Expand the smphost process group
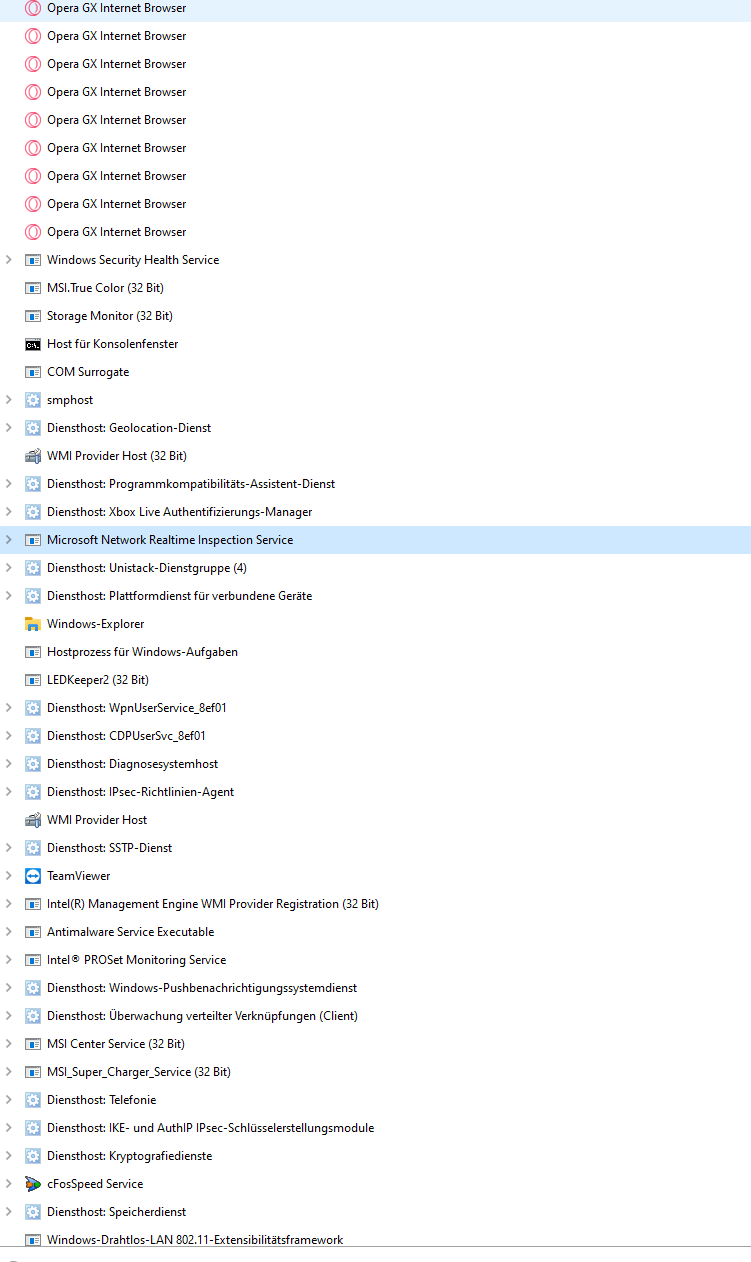 (x=9, y=400)
